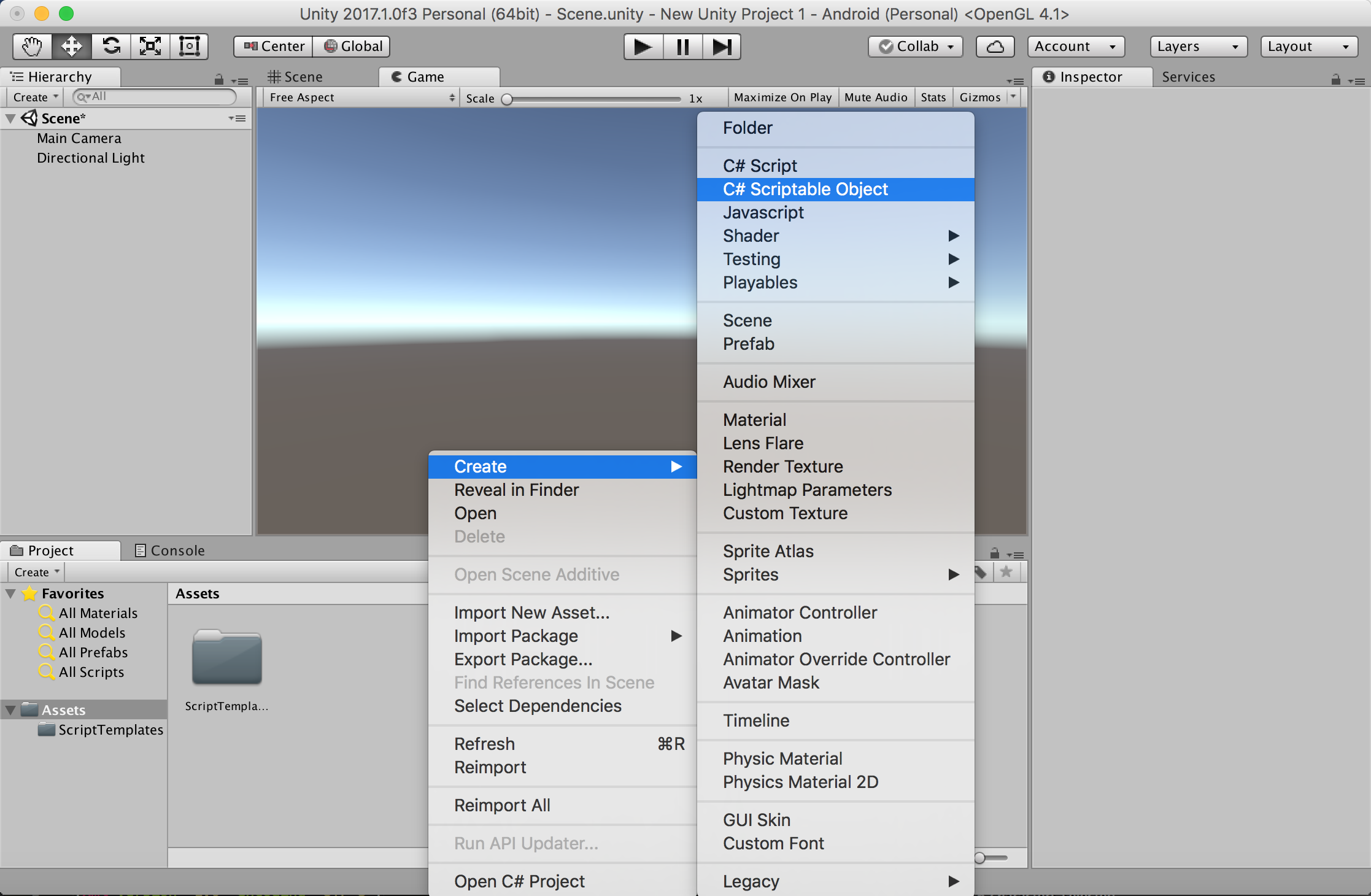Image resolution: width=1371 pixels, height=896 pixels.
Task: Select the Move tool icon
Action: [72, 47]
